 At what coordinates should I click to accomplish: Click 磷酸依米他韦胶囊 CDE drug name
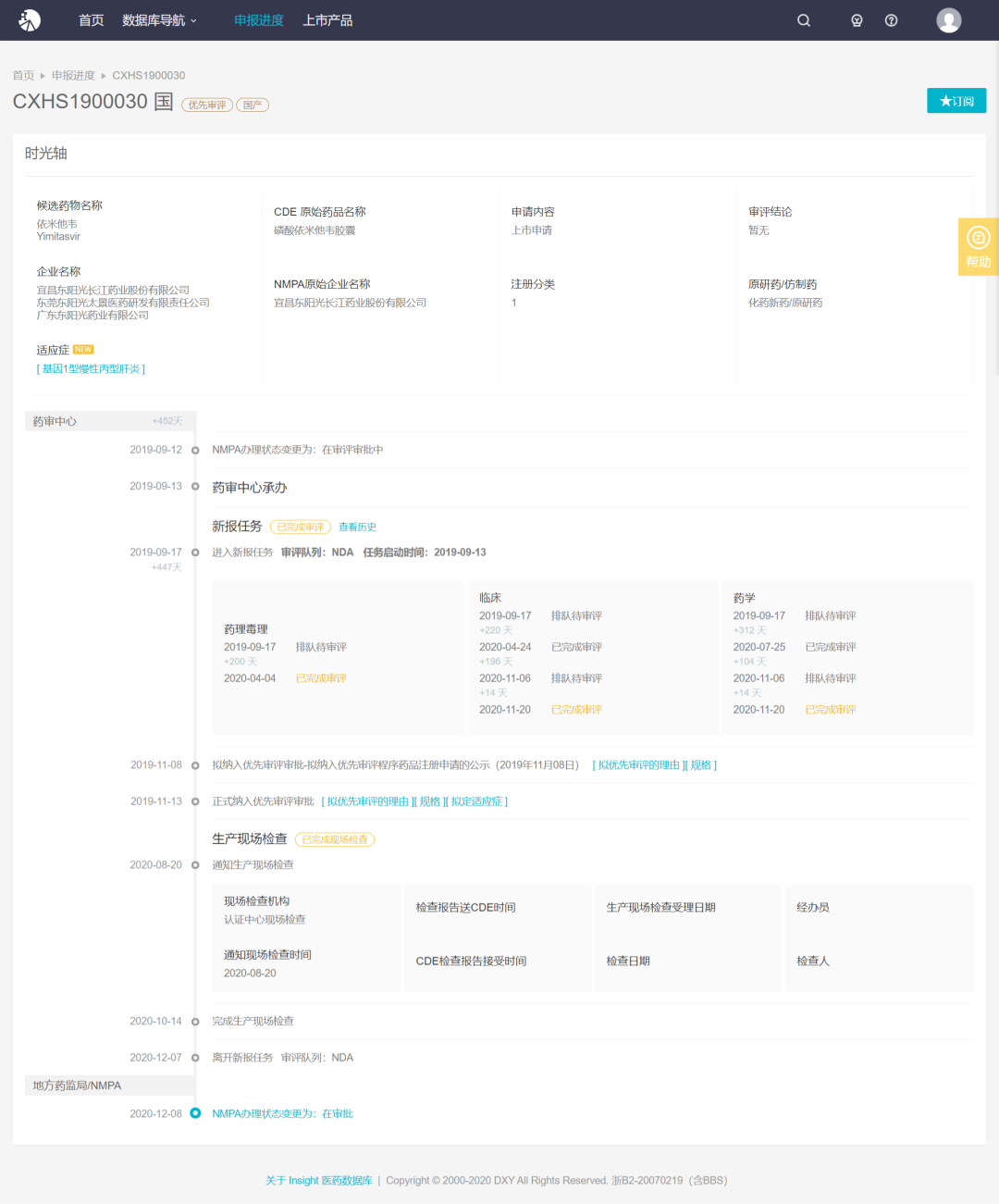[314, 230]
